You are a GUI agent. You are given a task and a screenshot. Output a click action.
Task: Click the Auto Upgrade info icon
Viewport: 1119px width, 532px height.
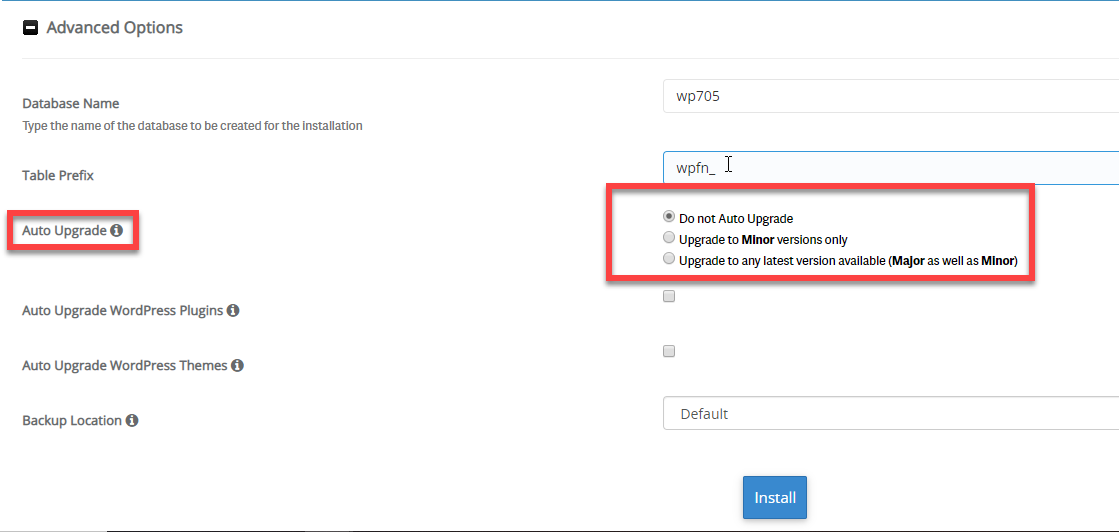pos(117,231)
